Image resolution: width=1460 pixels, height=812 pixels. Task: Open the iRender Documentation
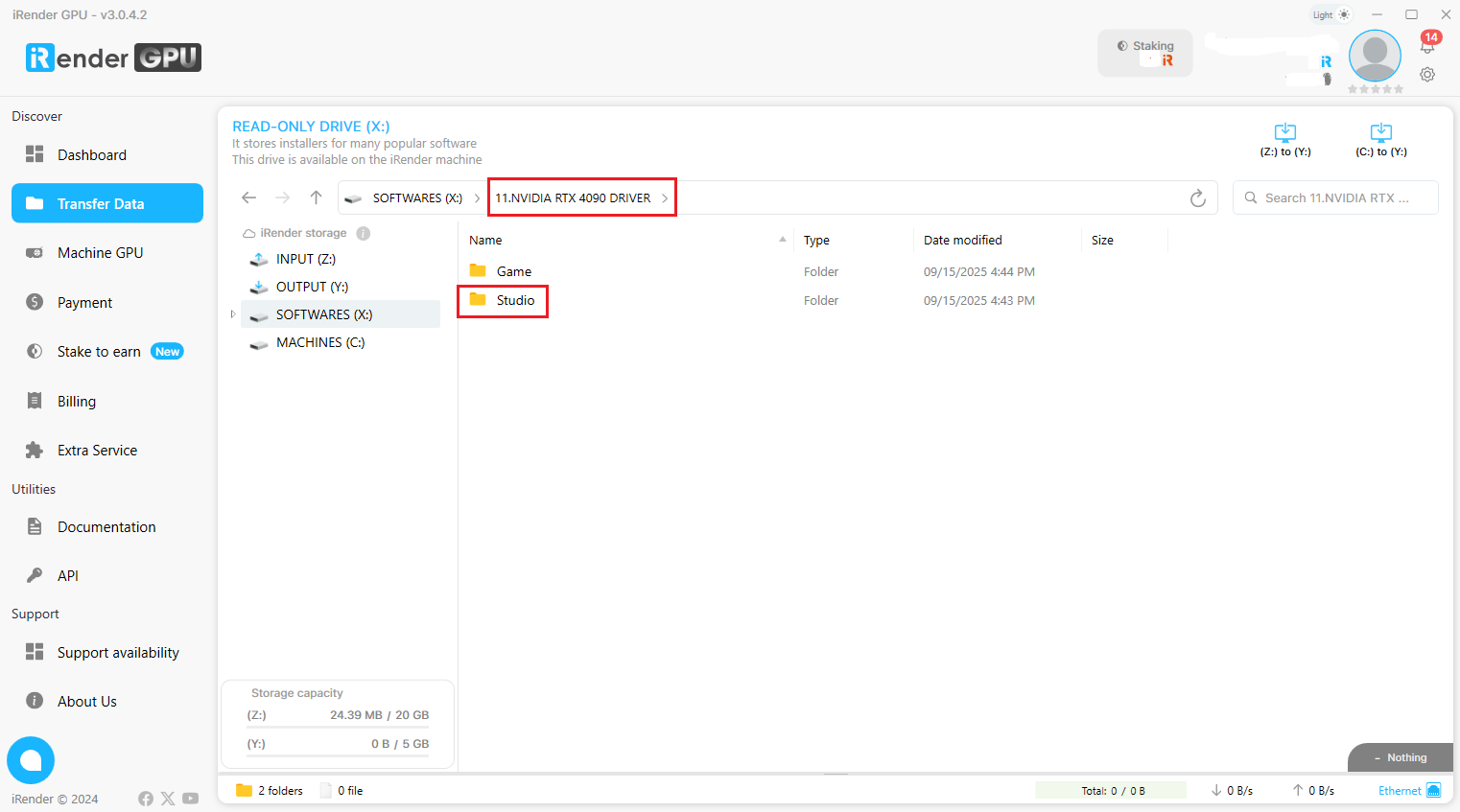(106, 526)
